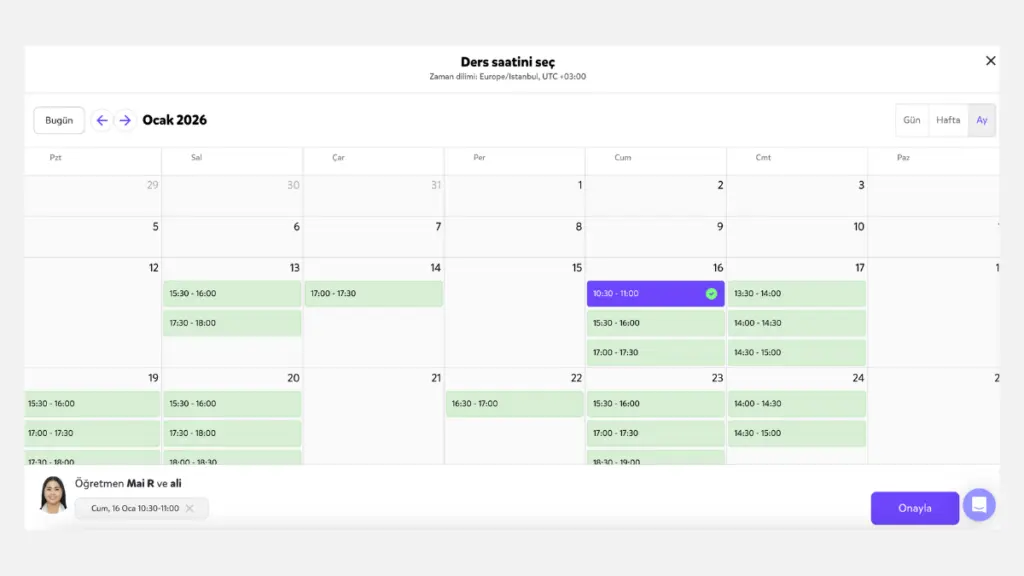Go to the next month arrow
Viewport: 1024px width, 576px height.
pyautogui.click(x=125, y=120)
